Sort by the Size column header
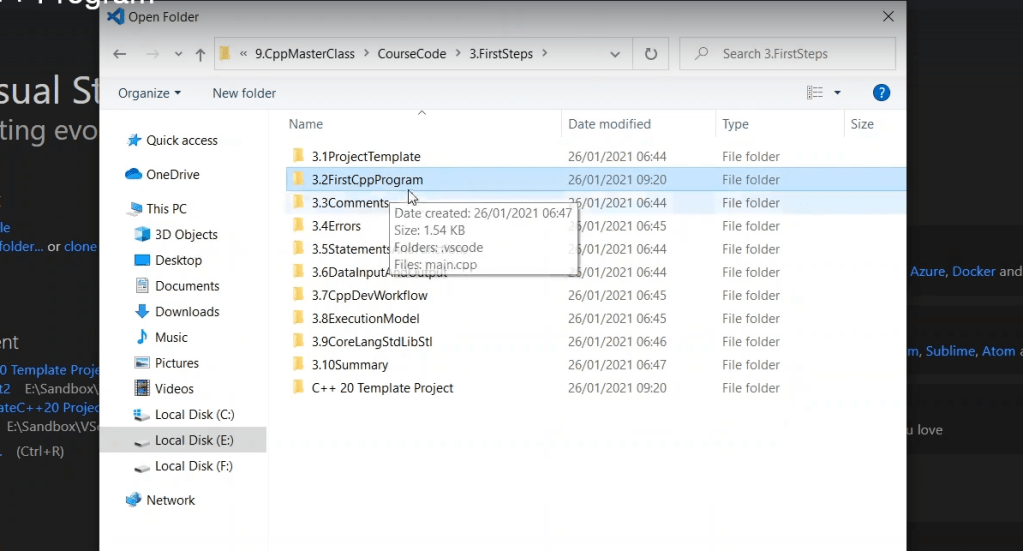The width and height of the screenshot is (1023, 551). 862,124
